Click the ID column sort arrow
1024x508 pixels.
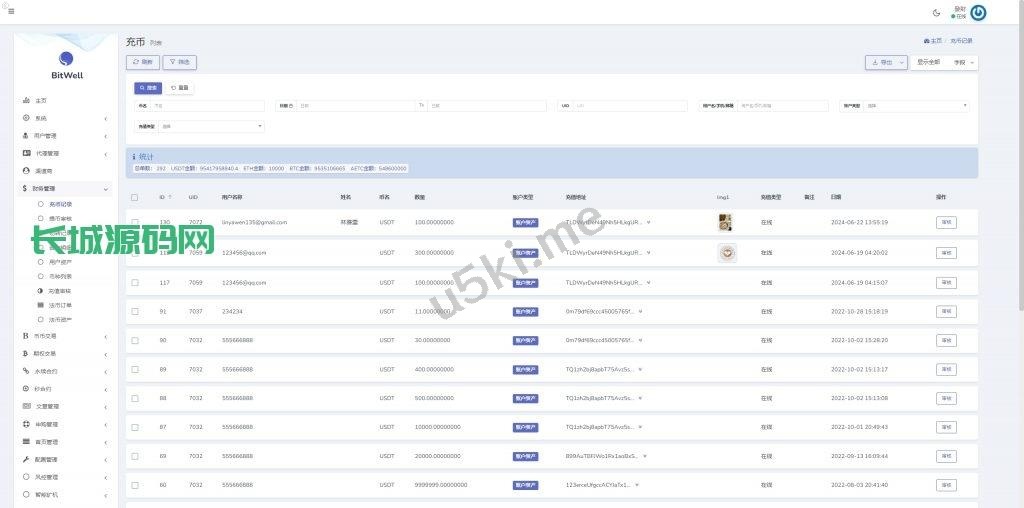[171, 197]
